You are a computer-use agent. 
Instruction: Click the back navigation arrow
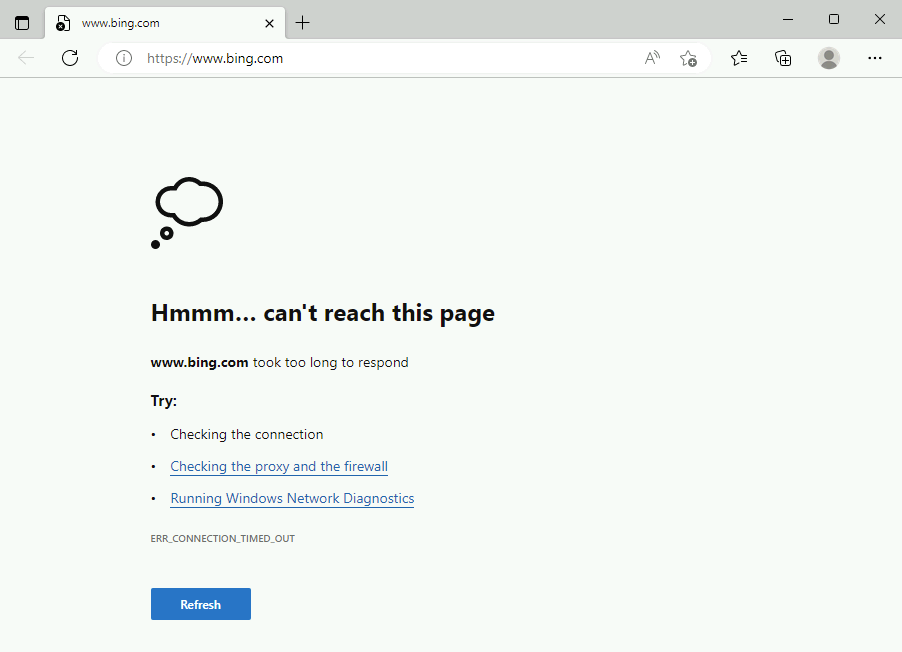click(25, 58)
